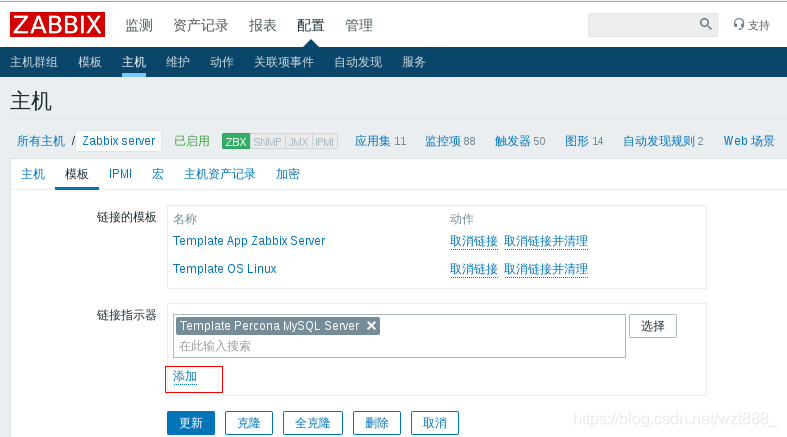Open the 配置 top menu
This screenshot has height=437, width=787.
(x=311, y=25)
